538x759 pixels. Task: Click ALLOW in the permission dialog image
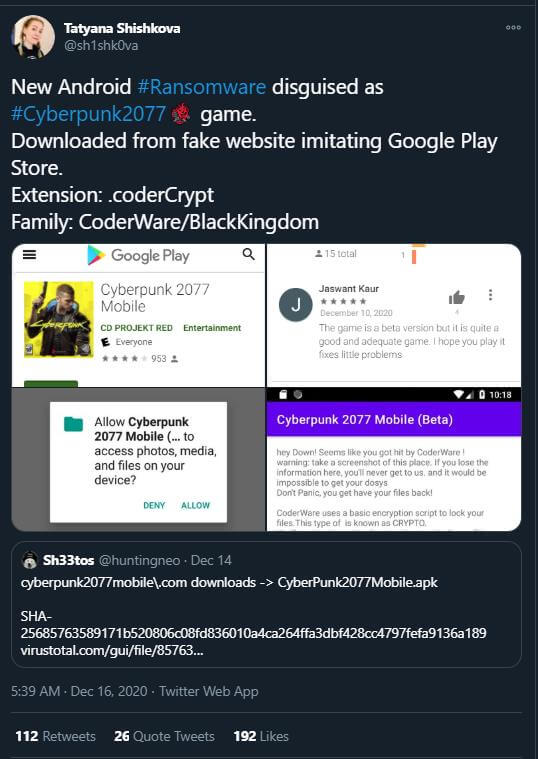coord(196,505)
